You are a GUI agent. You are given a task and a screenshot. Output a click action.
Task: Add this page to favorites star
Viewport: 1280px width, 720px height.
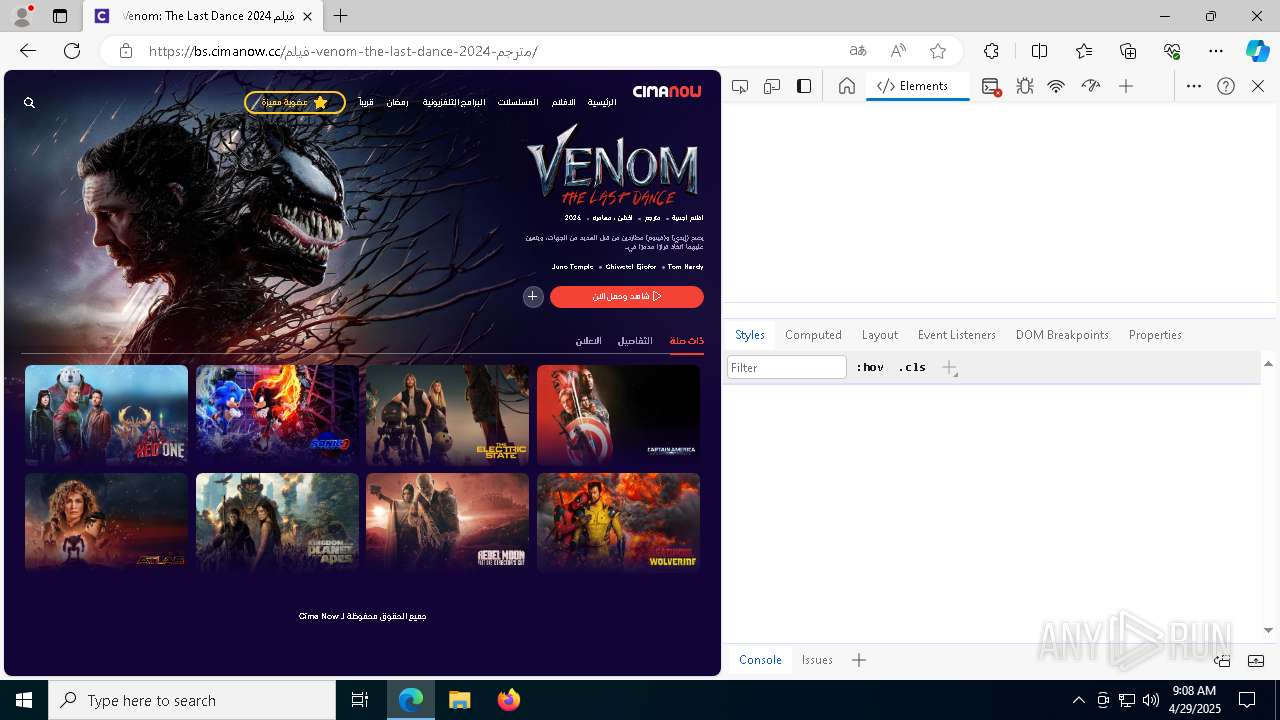click(x=938, y=51)
